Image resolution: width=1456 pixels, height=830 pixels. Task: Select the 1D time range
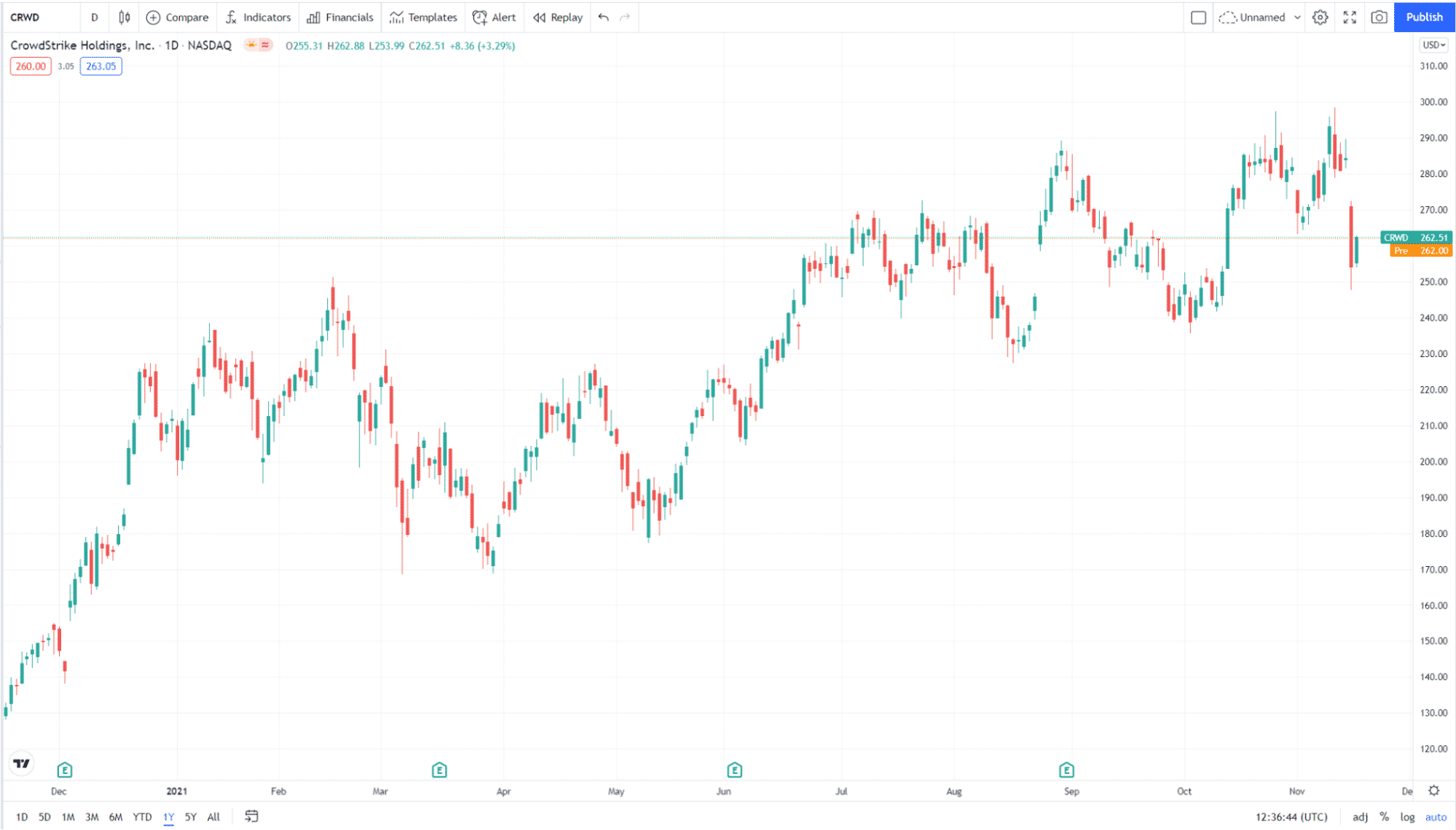click(x=22, y=817)
